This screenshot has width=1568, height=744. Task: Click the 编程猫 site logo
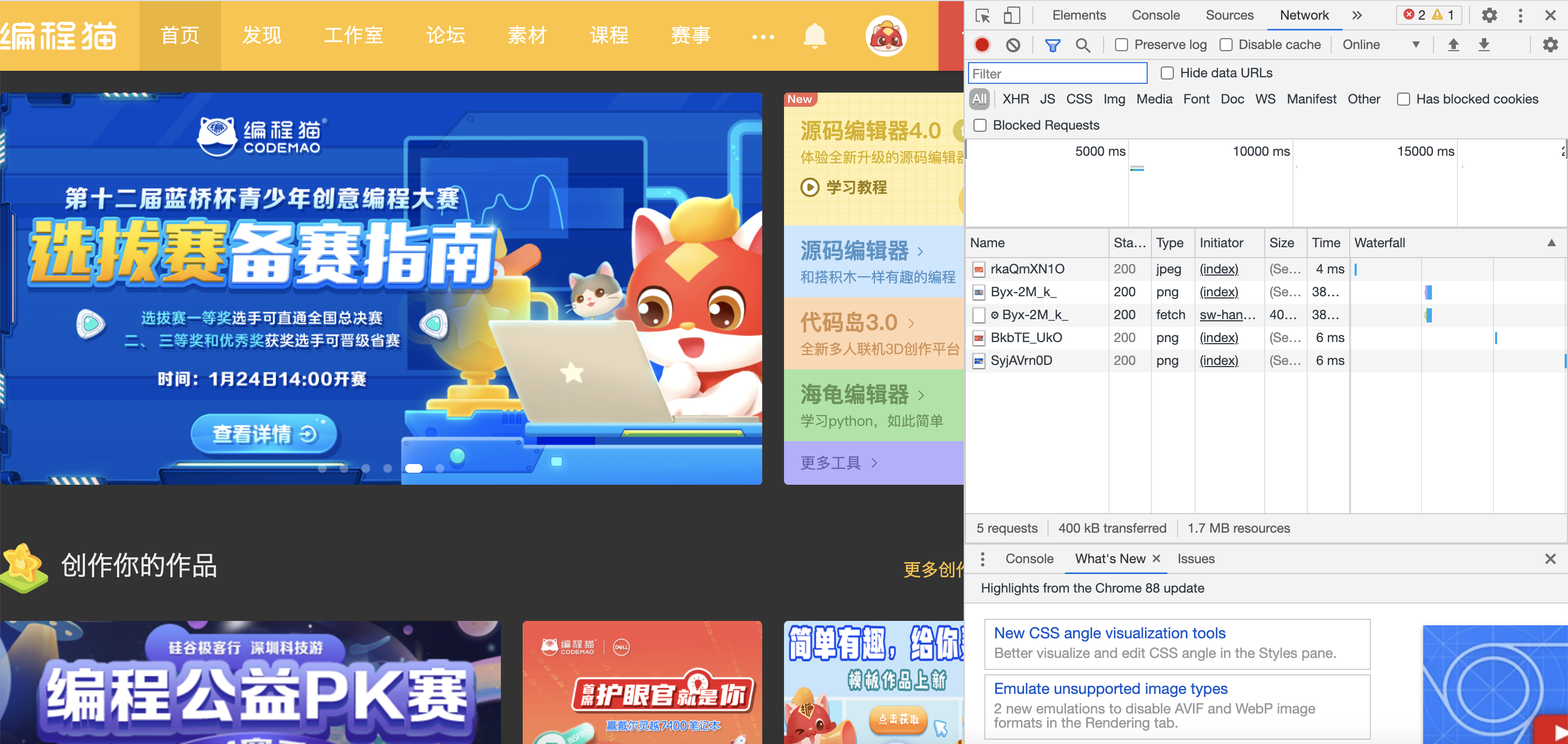pos(58,36)
